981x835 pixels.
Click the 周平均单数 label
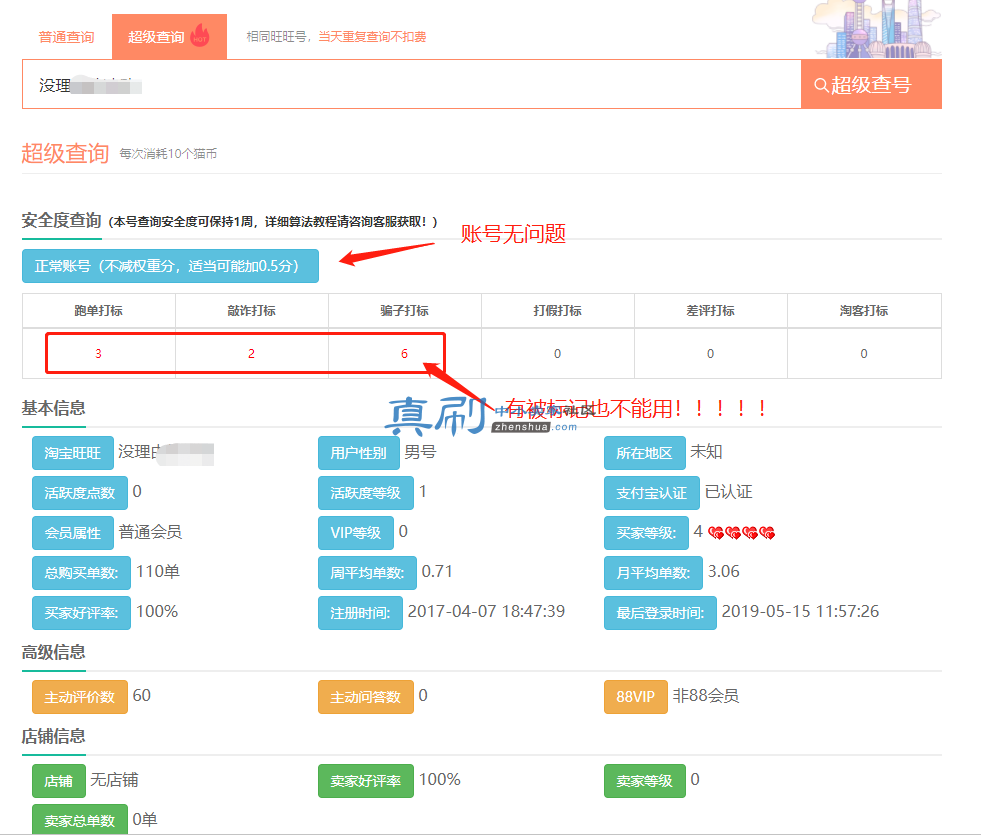[x=367, y=573]
